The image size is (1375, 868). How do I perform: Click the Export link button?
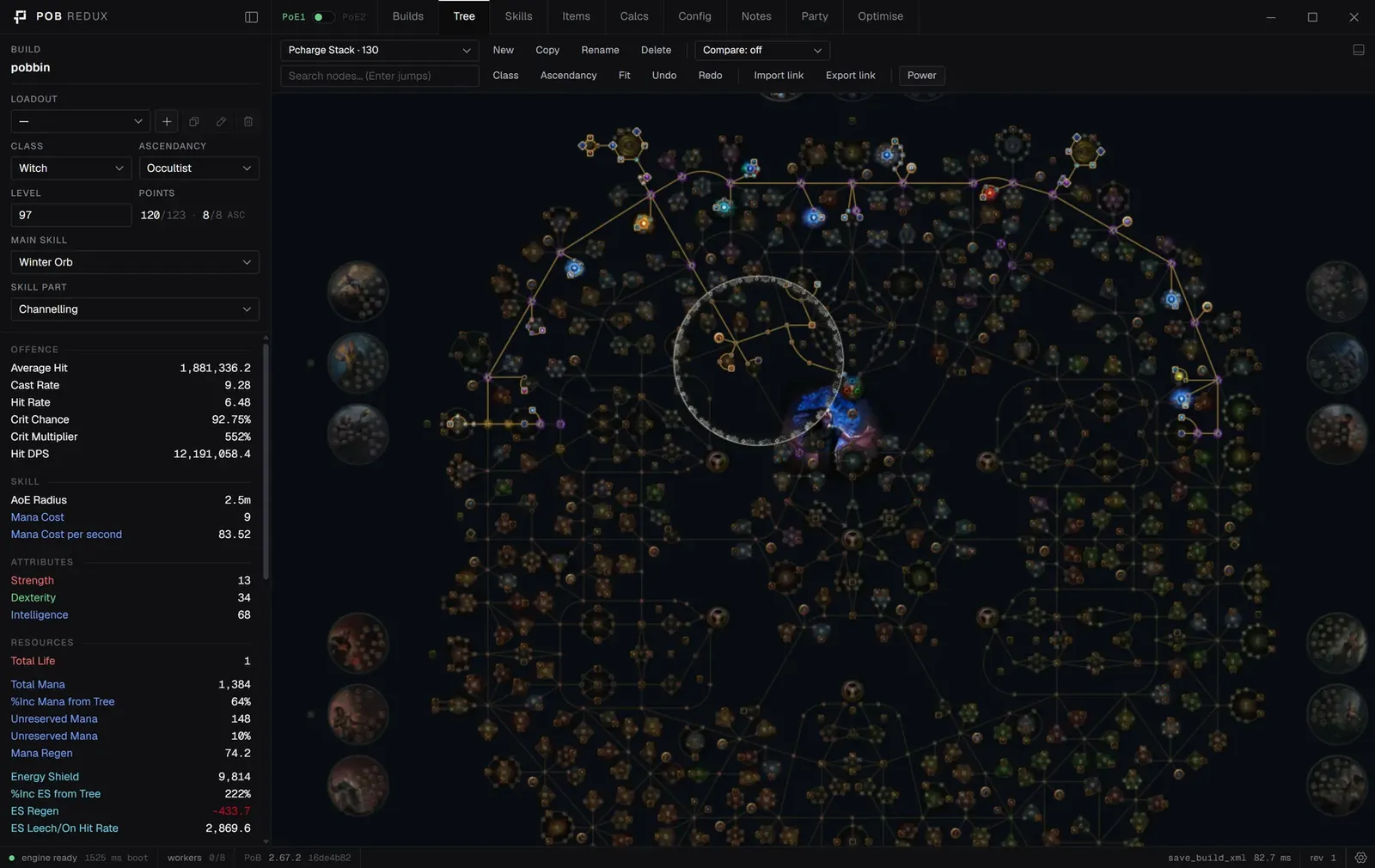[850, 76]
